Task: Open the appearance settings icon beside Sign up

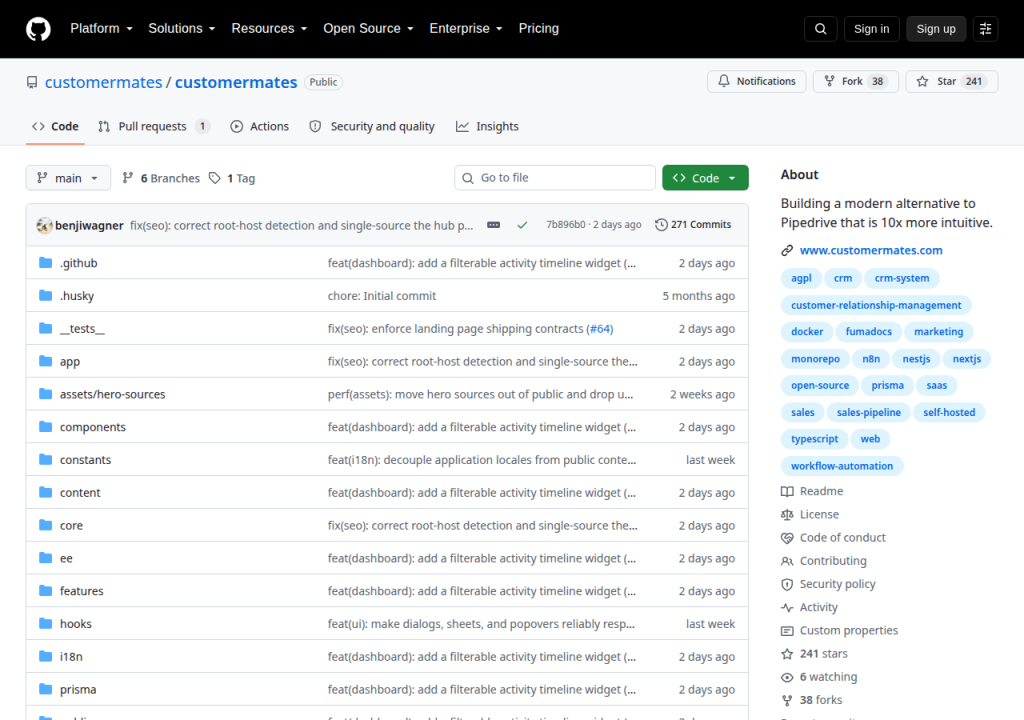Action: [x=985, y=29]
